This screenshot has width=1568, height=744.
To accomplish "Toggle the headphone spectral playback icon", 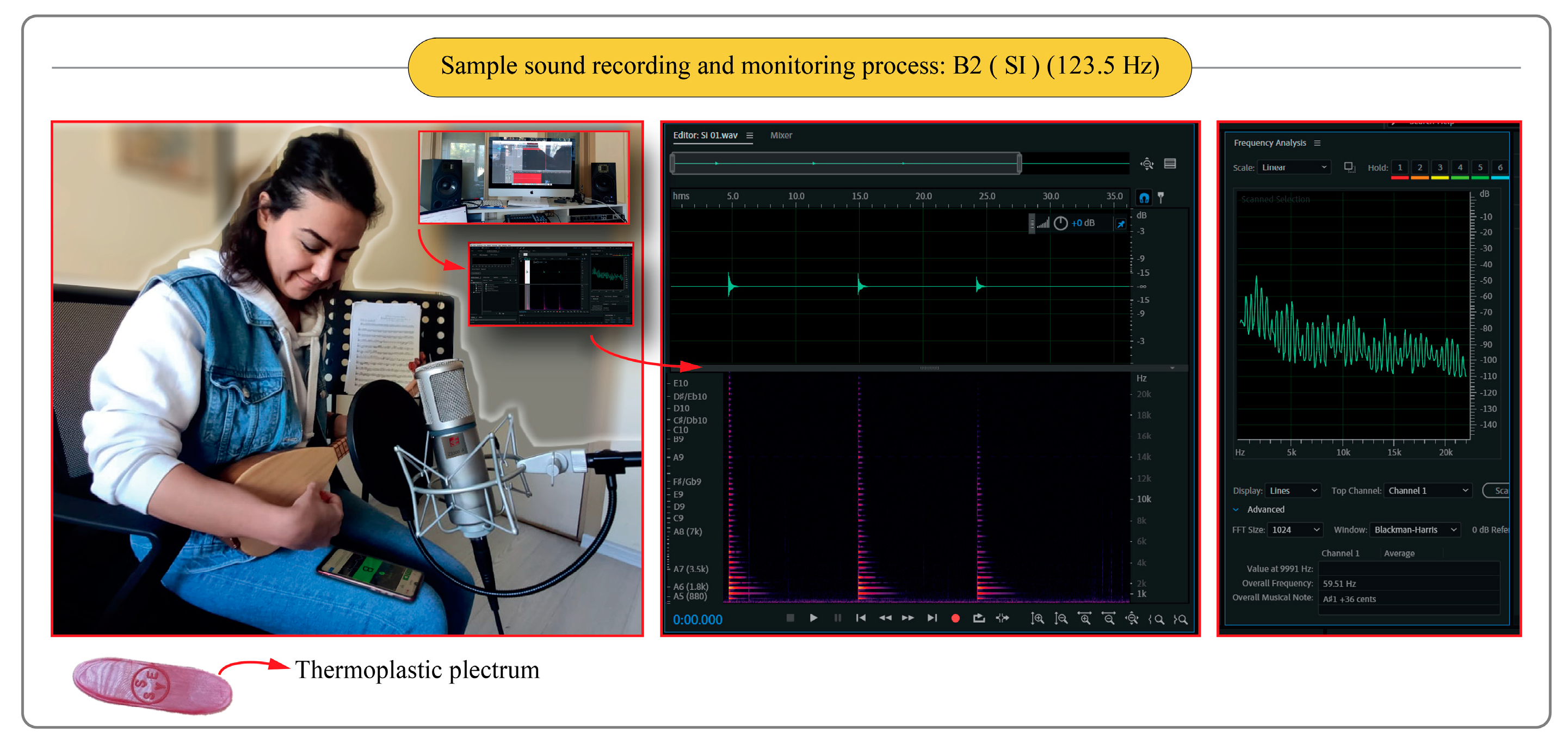I will point(1144,198).
